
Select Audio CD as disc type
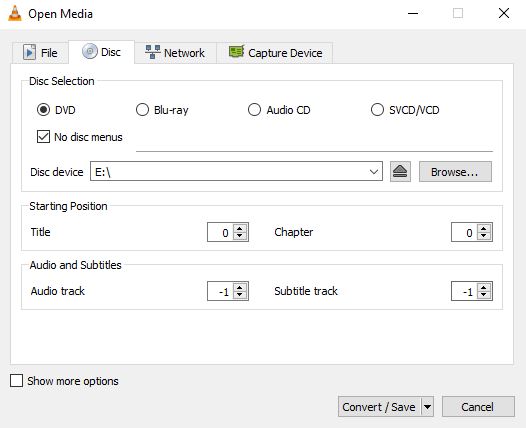point(254,110)
